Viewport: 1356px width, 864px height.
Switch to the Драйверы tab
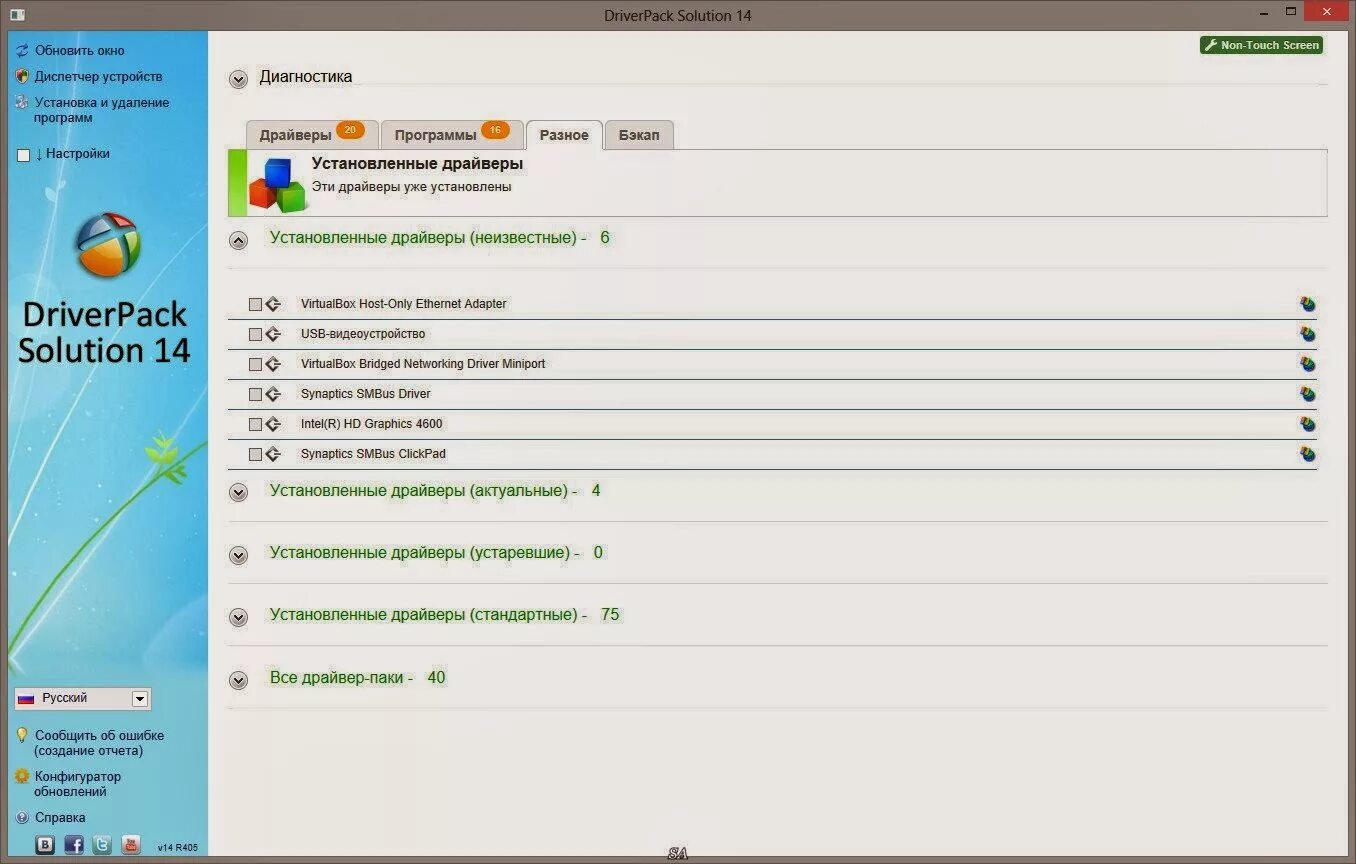pyautogui.click(x=312, y=134)
